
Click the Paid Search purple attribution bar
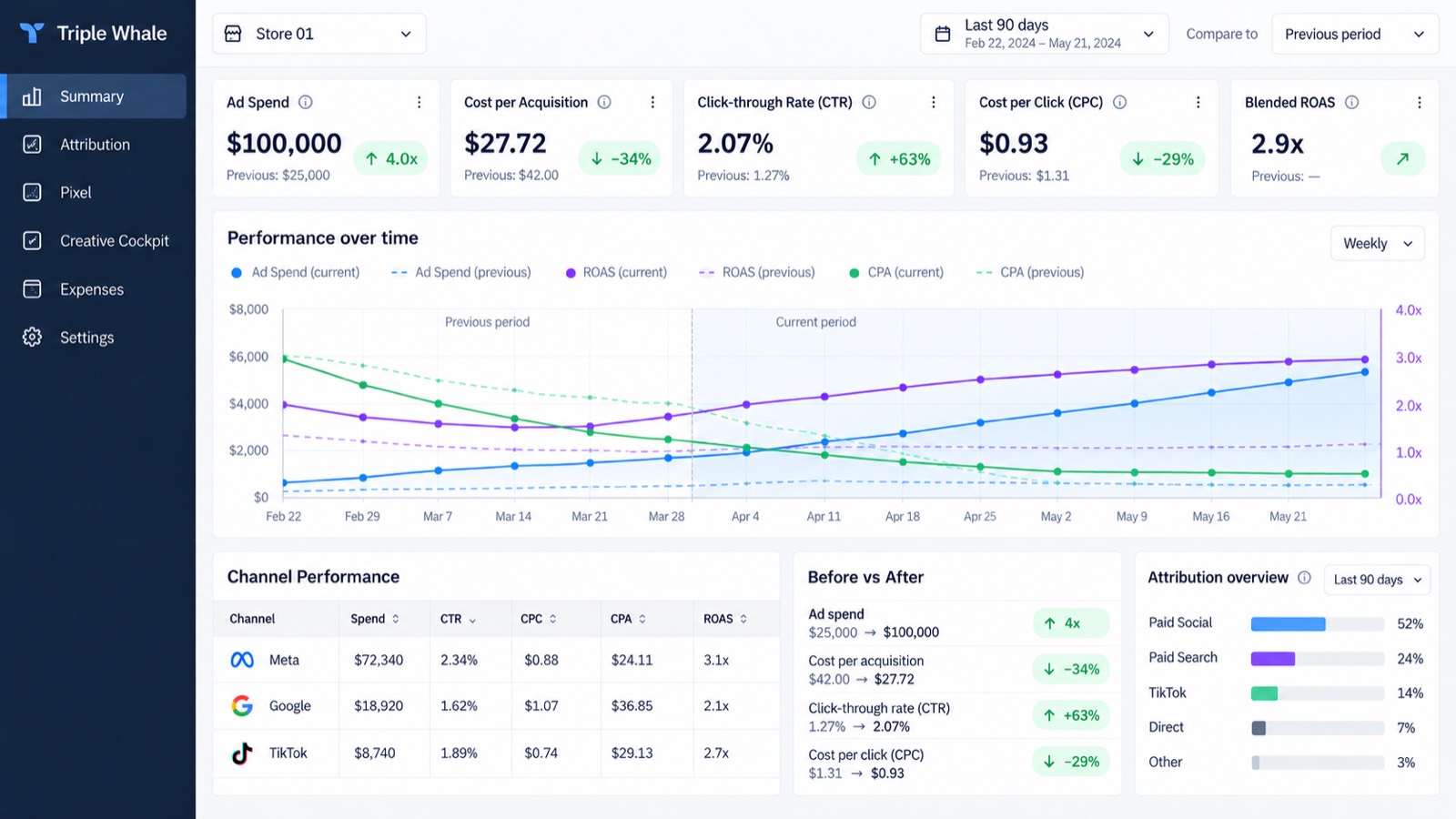click(1272, 659)
